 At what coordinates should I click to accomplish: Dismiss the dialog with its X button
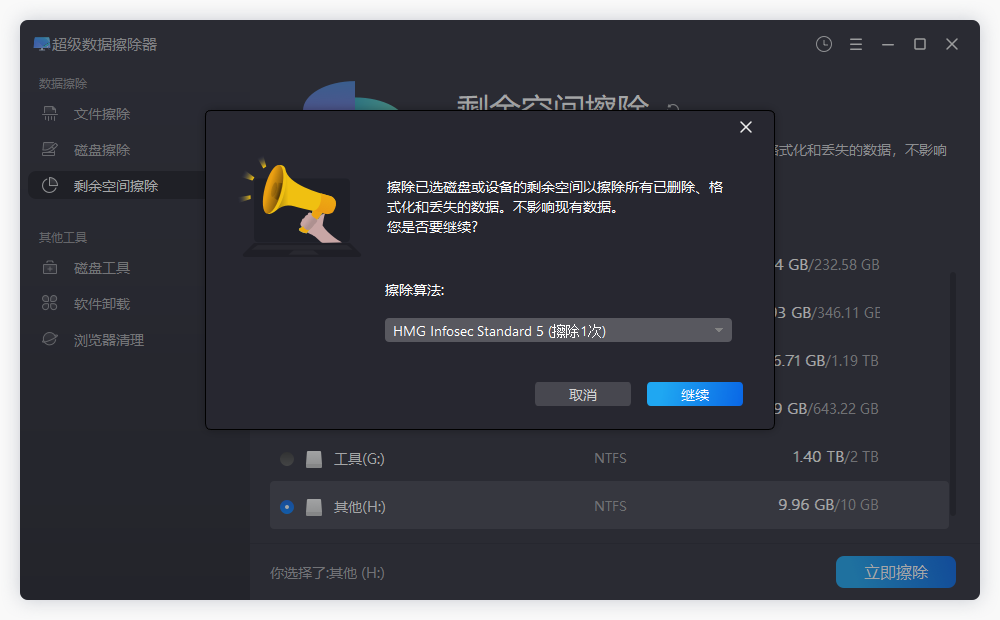pos(745,127)
